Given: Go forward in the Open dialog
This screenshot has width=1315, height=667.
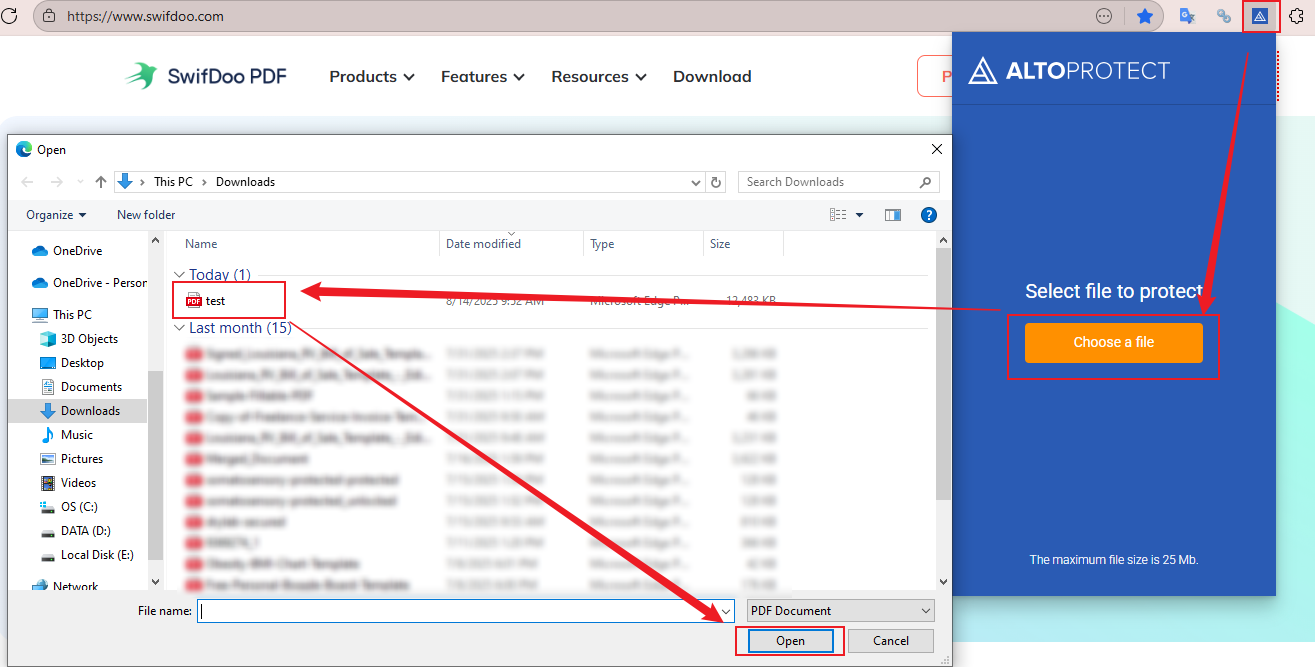Looking at the screenshot, I should (56, 182).
